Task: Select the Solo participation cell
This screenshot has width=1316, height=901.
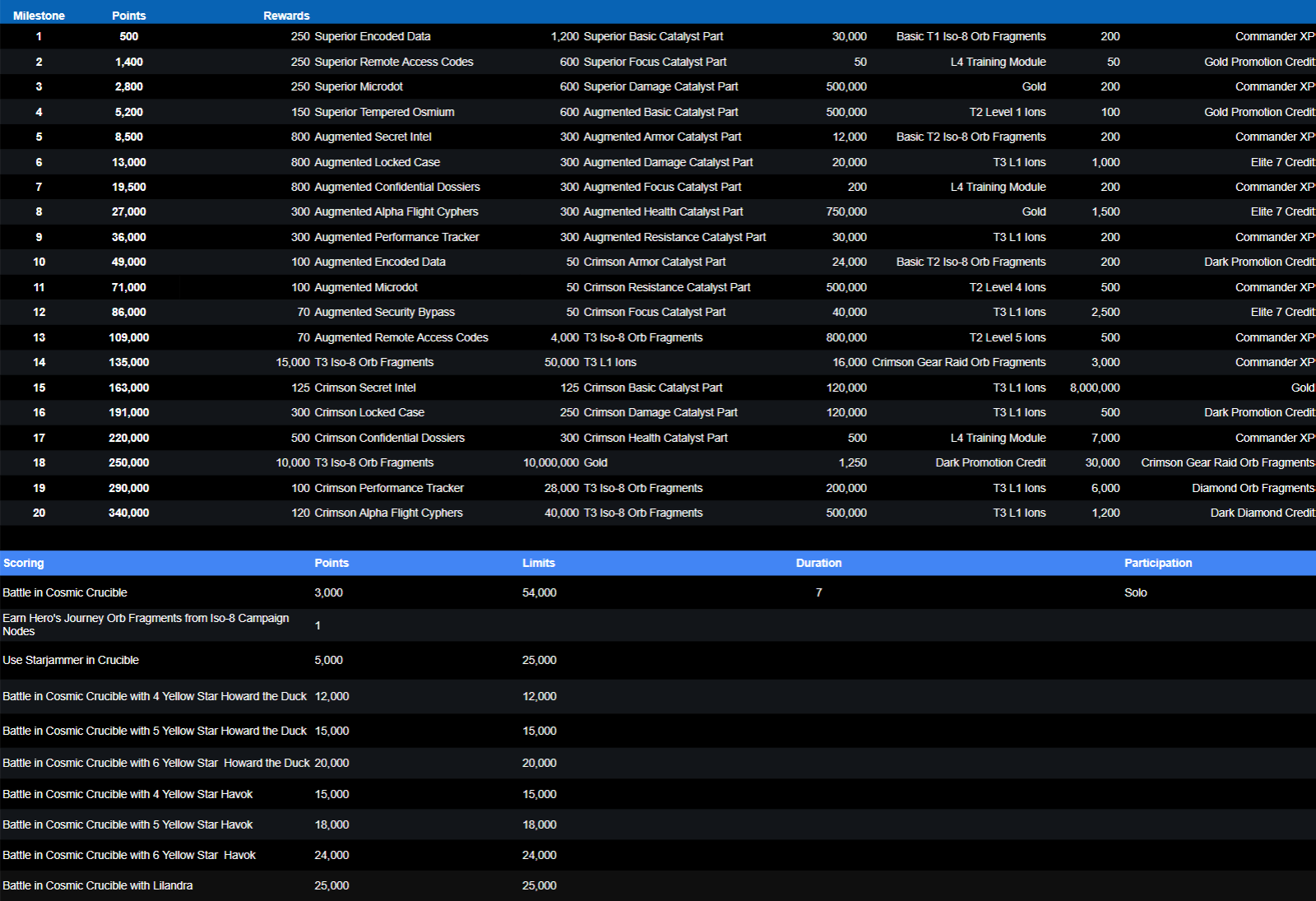Action: point(1135,592)
